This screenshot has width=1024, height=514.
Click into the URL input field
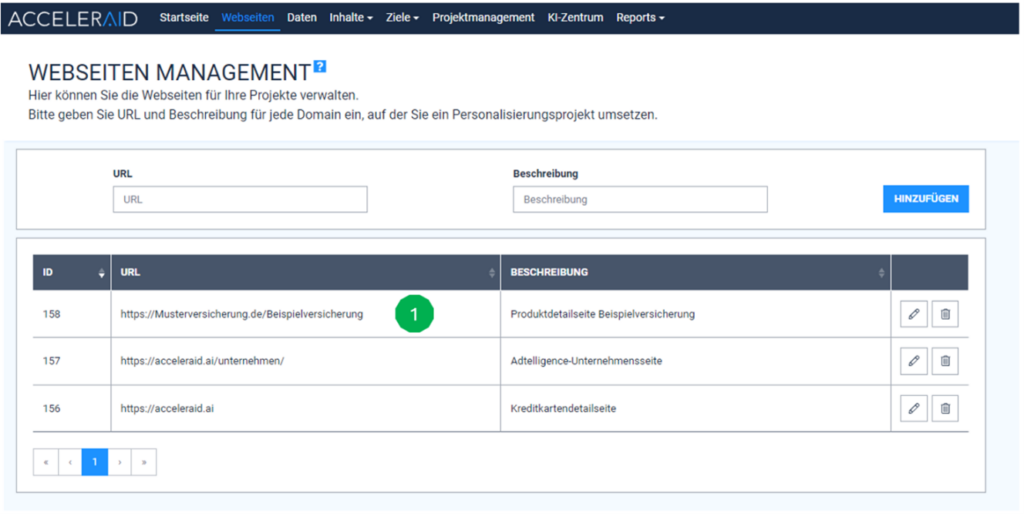240,200
